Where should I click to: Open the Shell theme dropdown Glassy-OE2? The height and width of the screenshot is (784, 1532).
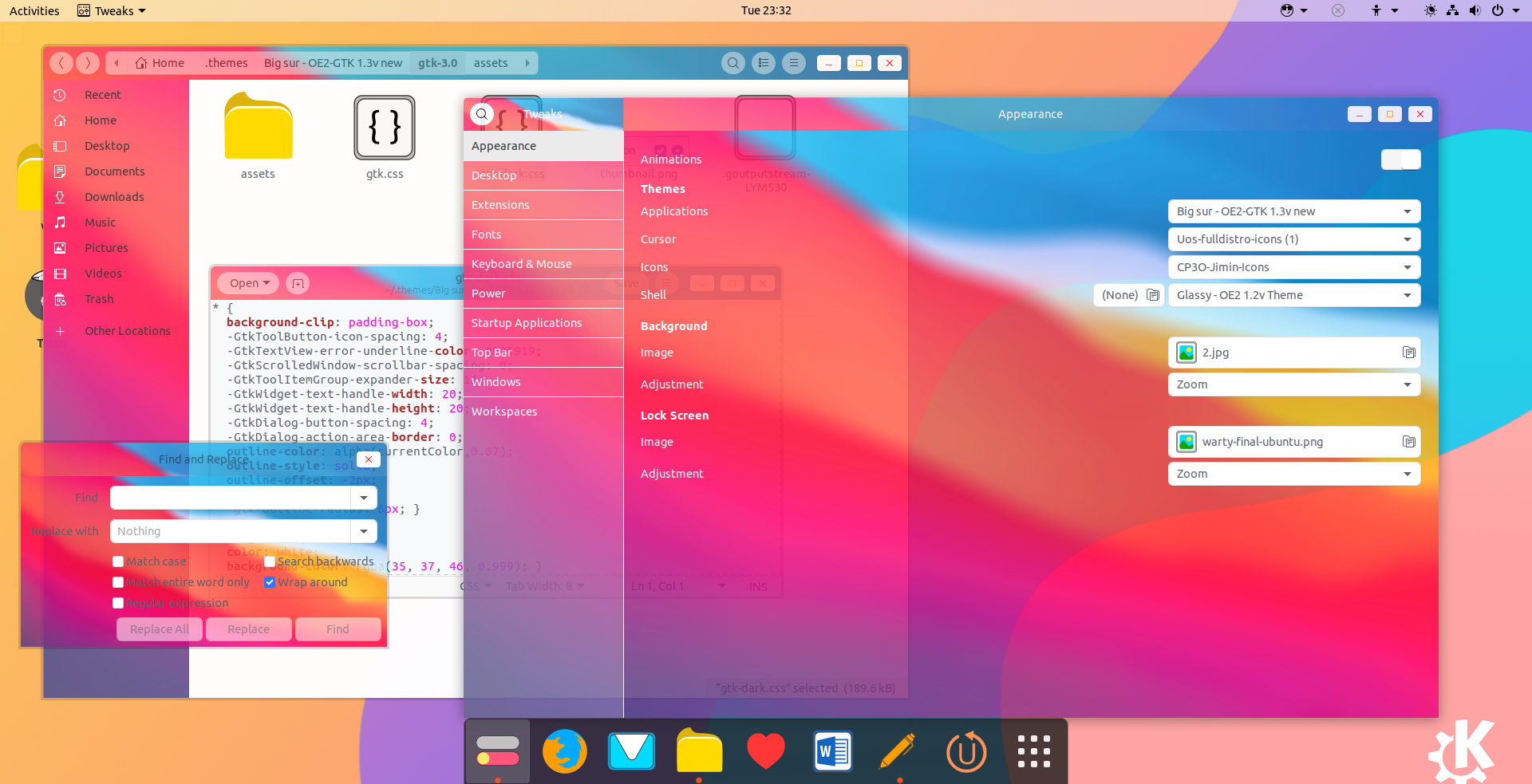point(1294,295)
